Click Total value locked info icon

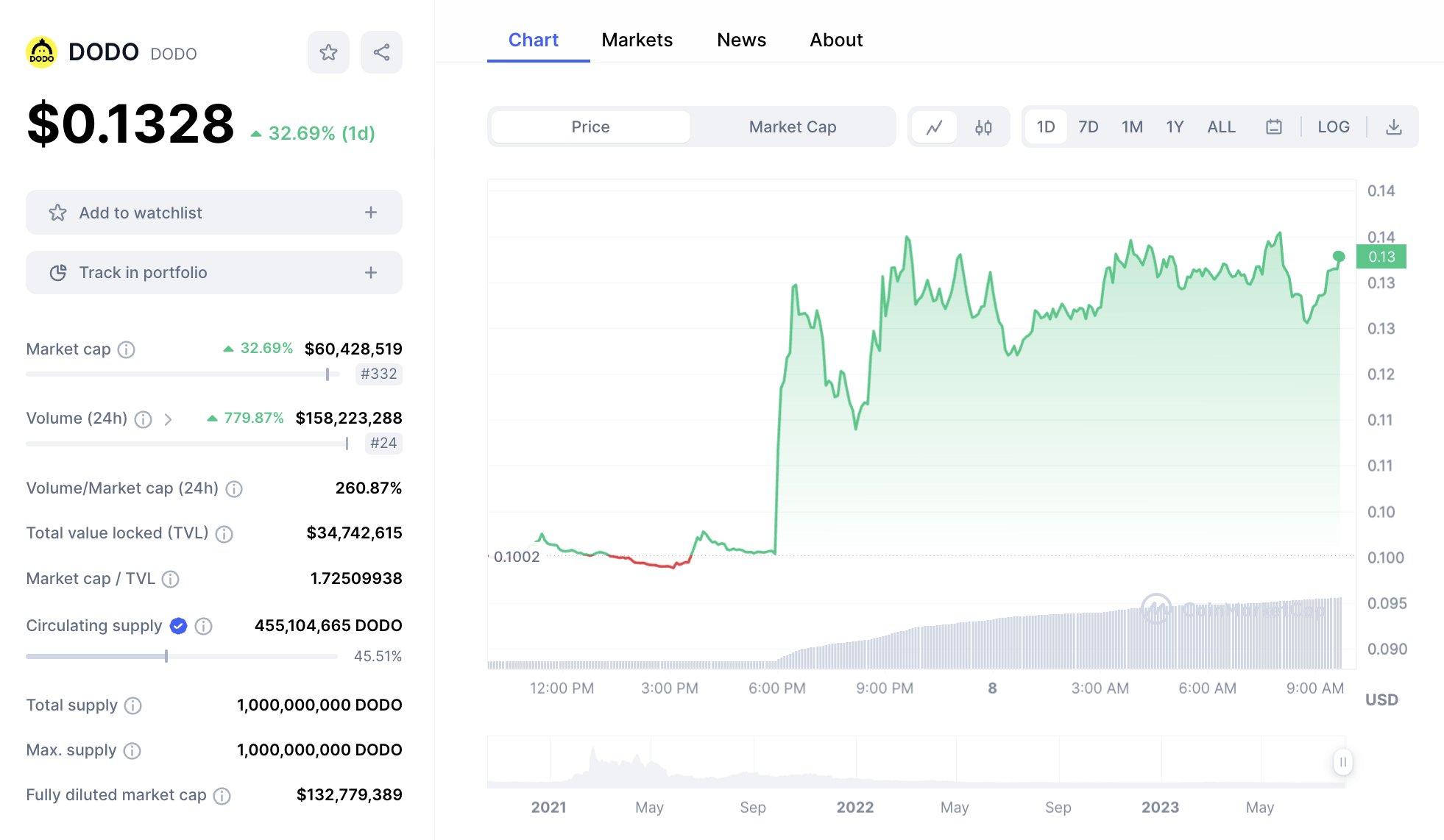[x=224, y=534]
